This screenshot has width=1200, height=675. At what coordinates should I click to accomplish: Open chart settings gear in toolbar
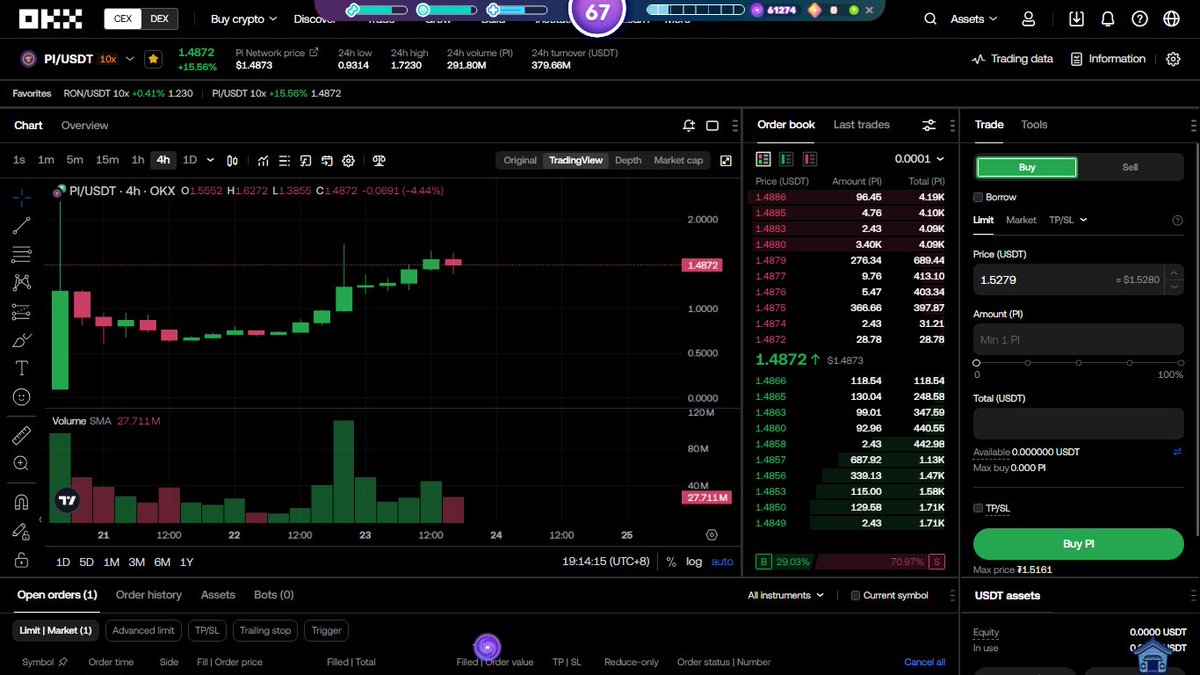click(349, 160)
